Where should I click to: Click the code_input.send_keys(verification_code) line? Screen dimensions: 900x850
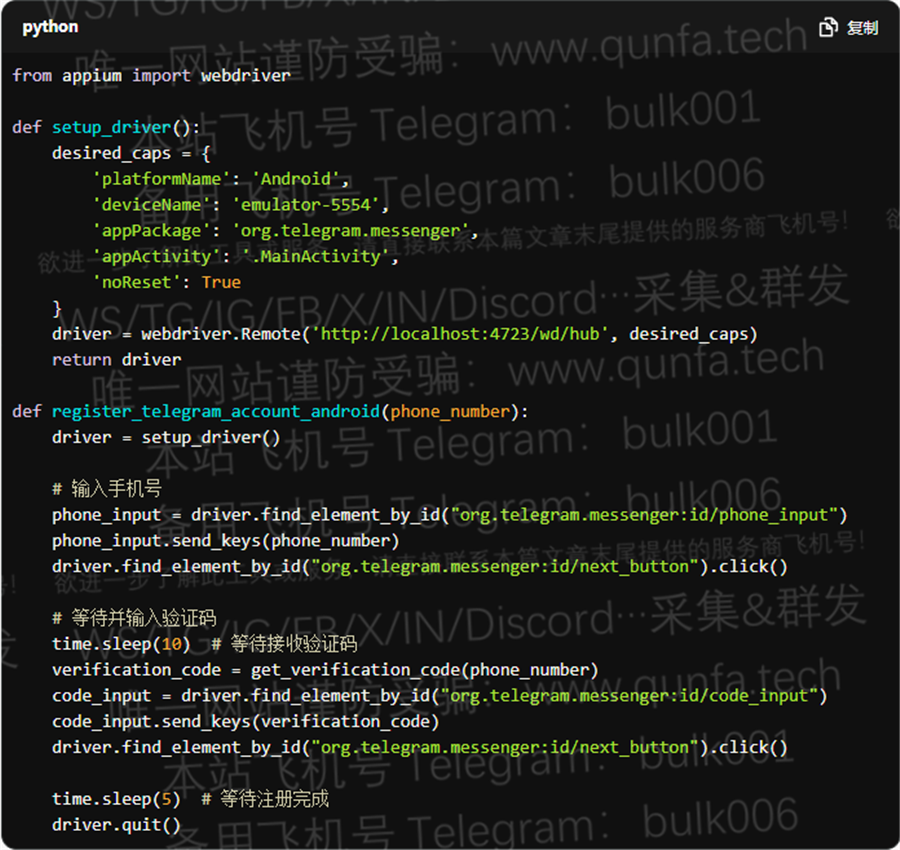click(x=246, y=721)
